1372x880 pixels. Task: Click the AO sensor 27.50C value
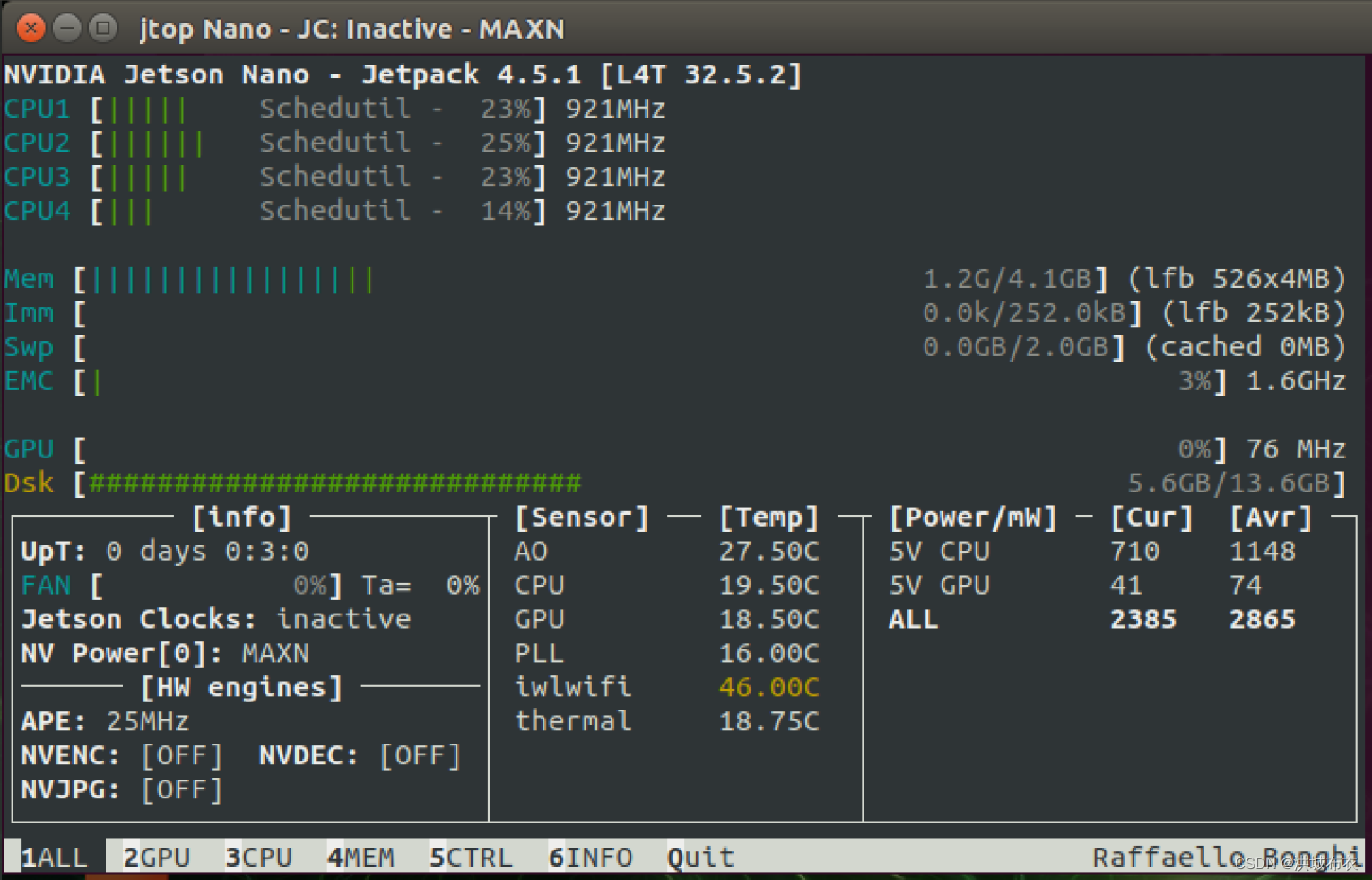point(769,551)
